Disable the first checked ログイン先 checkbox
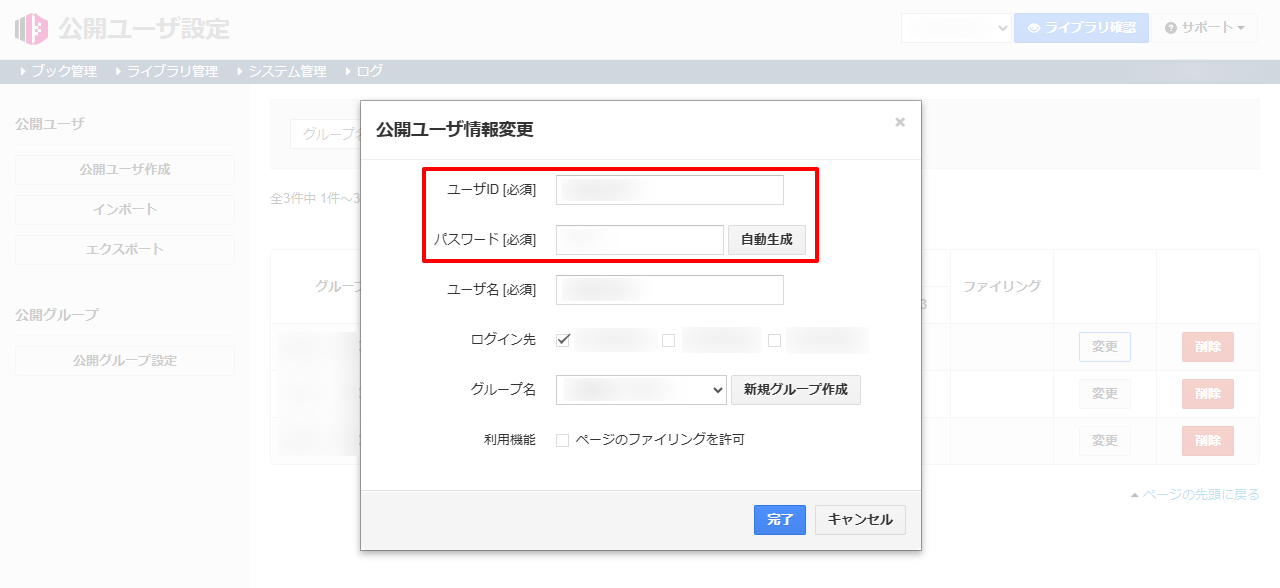 563,340
